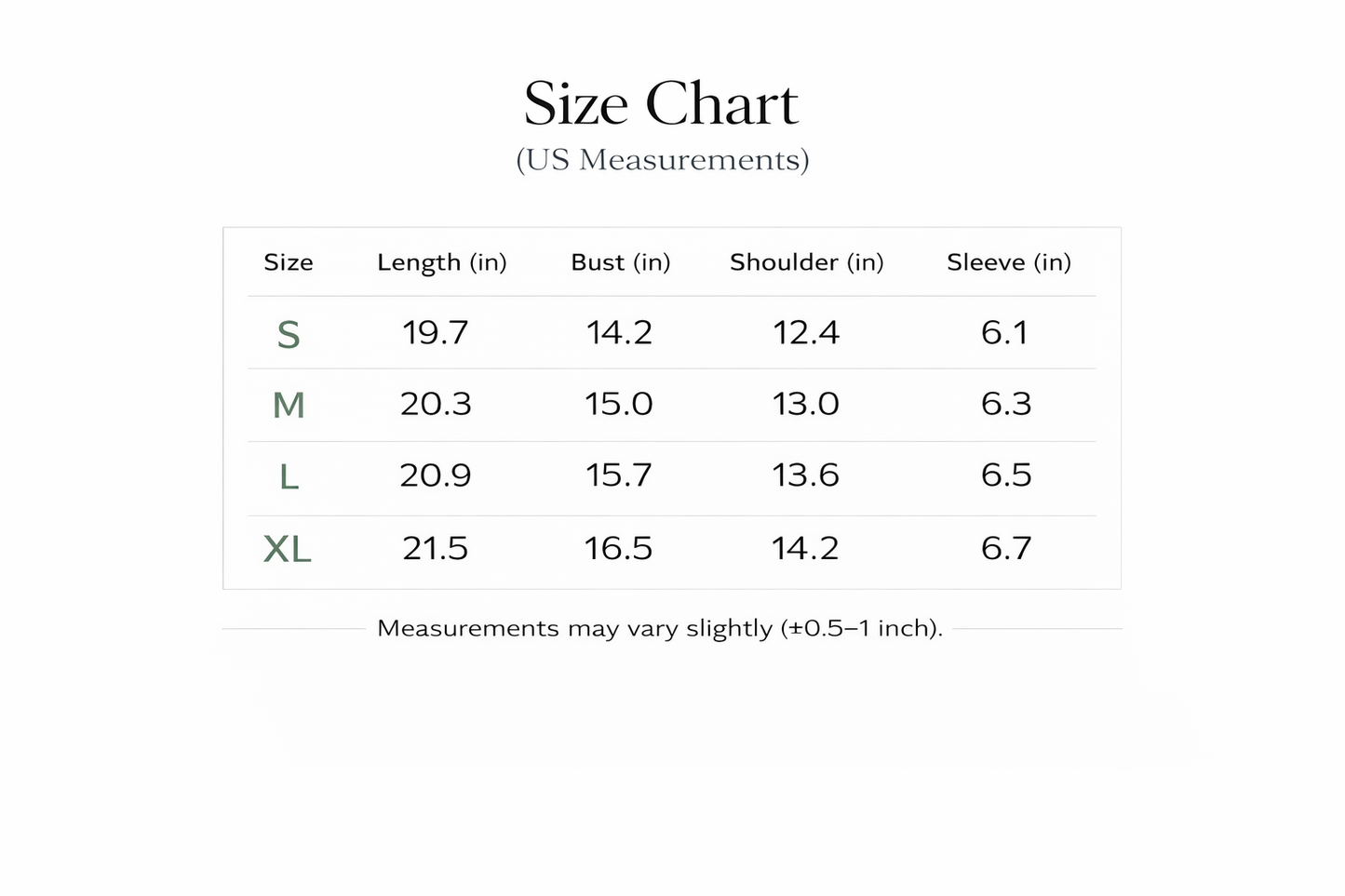
Task: Click the 15.0 bust value
Action: [619, 404]
